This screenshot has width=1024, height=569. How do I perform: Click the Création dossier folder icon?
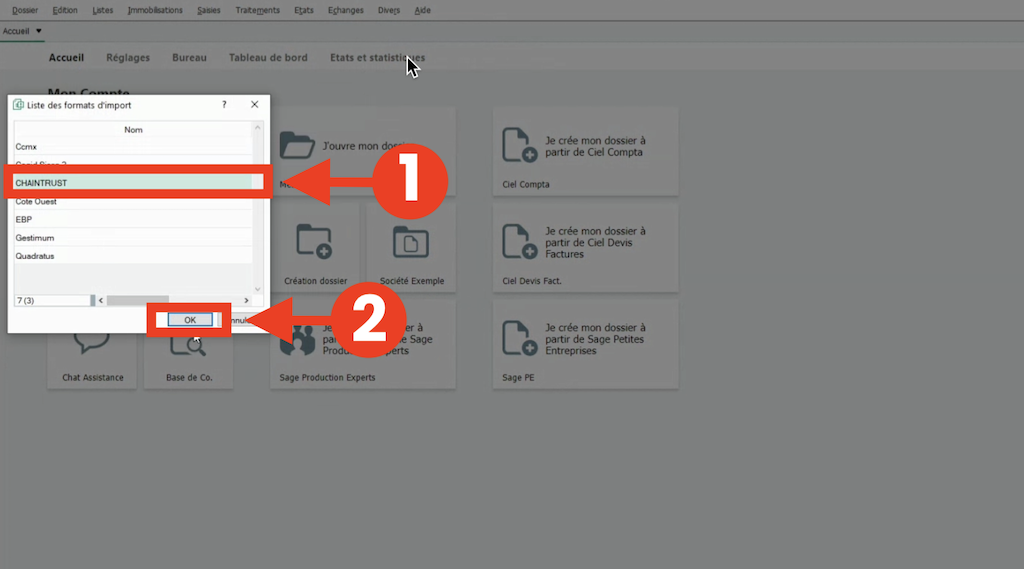(x=314, y=241)
